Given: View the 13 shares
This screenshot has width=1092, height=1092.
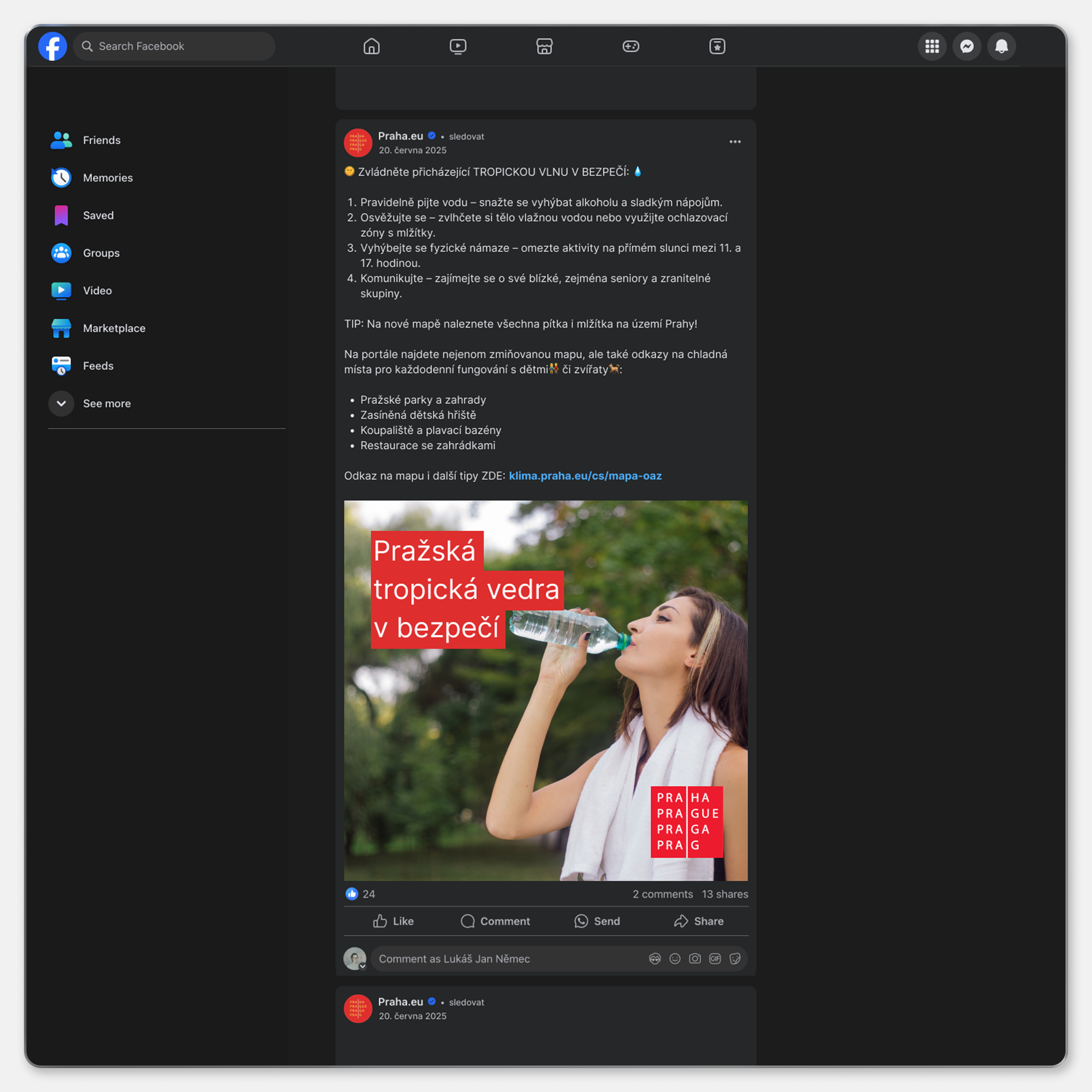Looking at the screenshot, I should click(724, 894).
